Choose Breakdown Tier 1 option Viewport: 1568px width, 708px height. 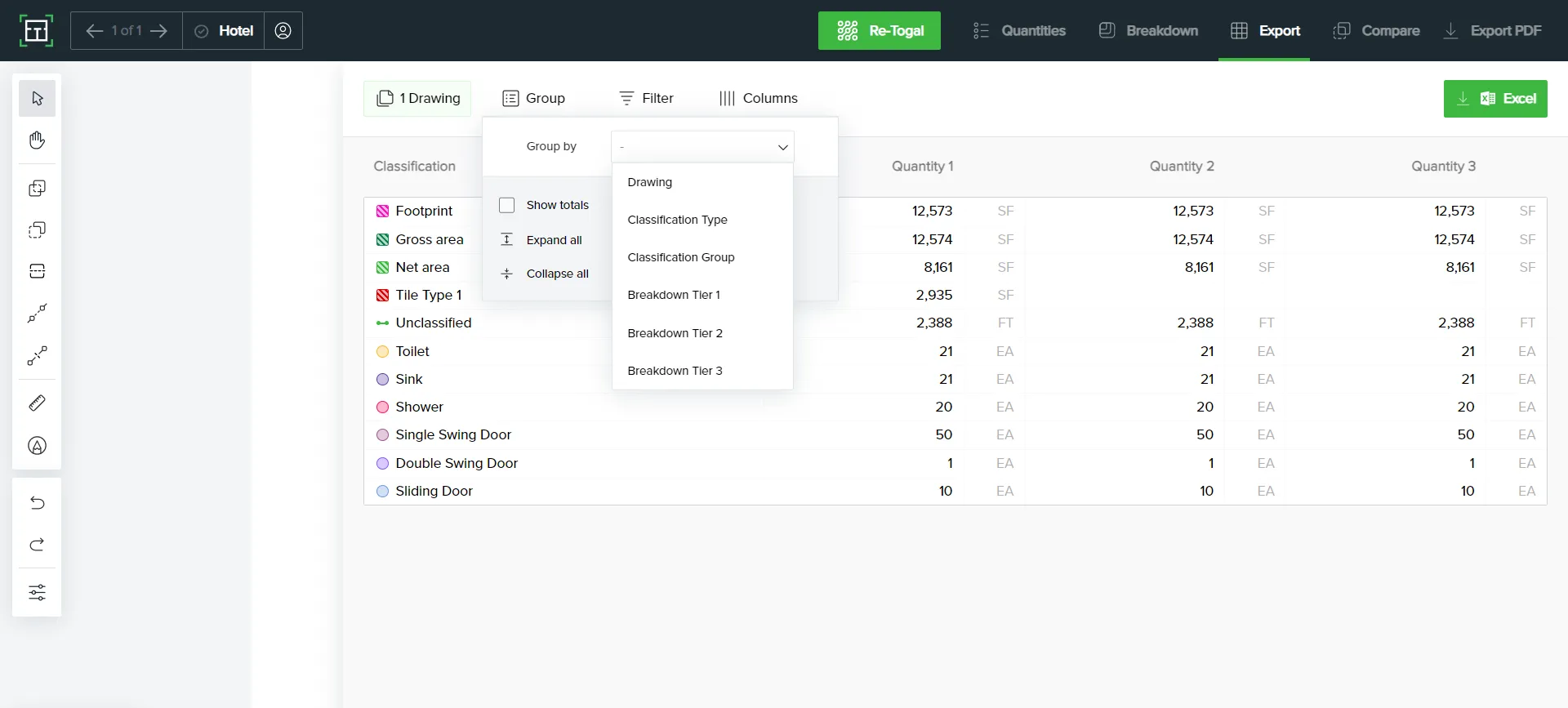pyautogui.click(x=702, y=295)
